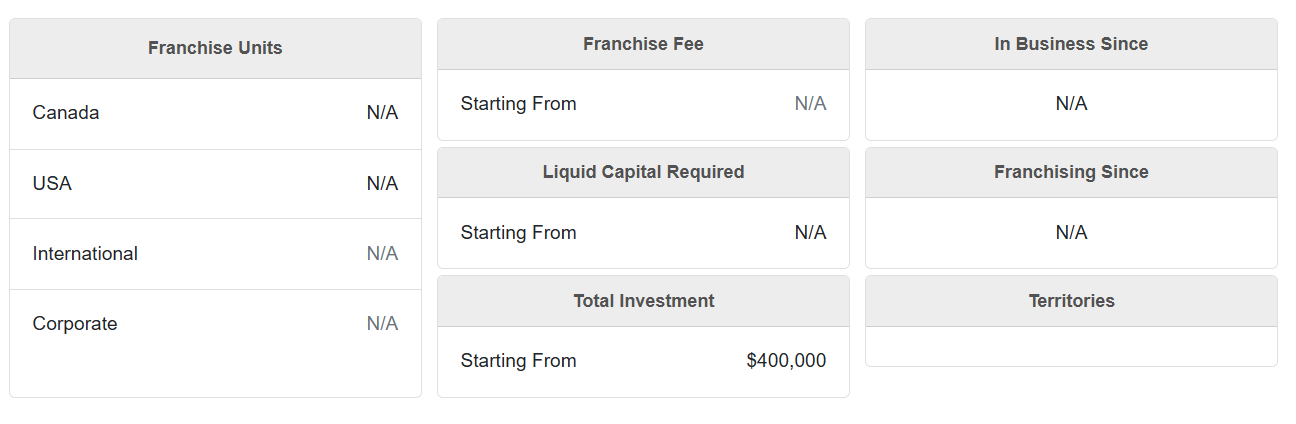Click the Territories panel header
The width and height of the screenshot is (1296, 424).
1071,301
